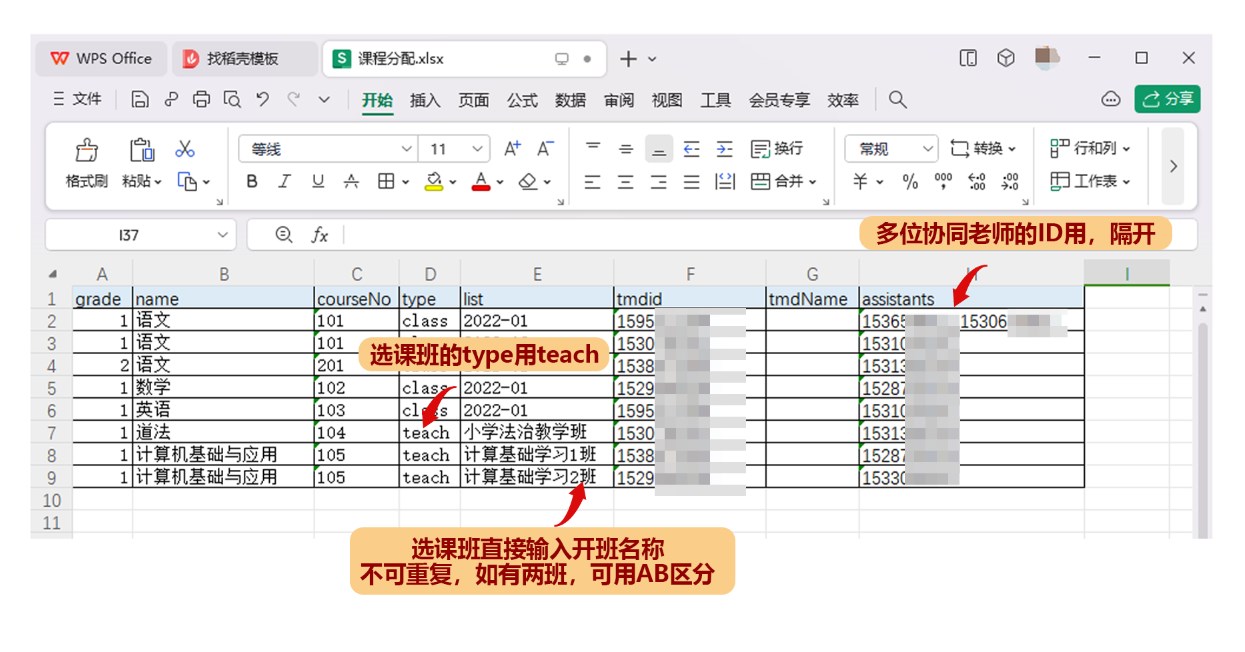Click the Save icon in quick toolbar
This screenshot has width=1245, height=652.
(x=140, y=99)
